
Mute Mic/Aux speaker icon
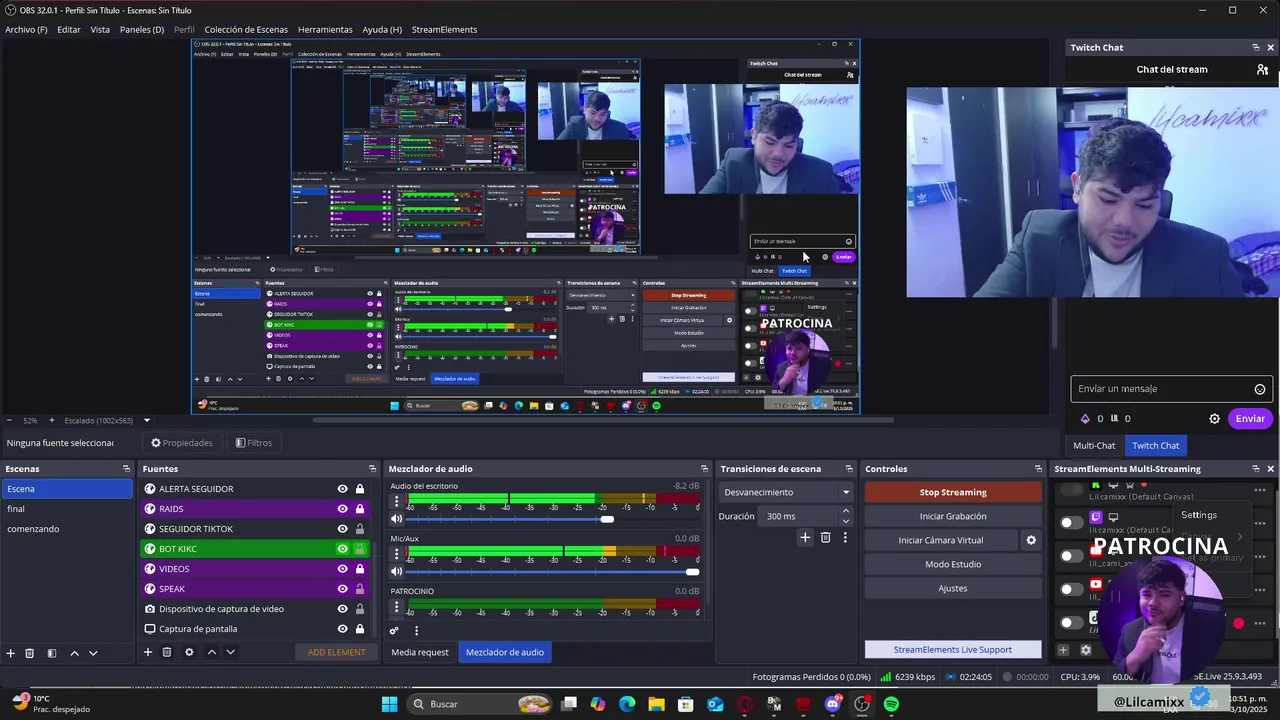[396, 571]
